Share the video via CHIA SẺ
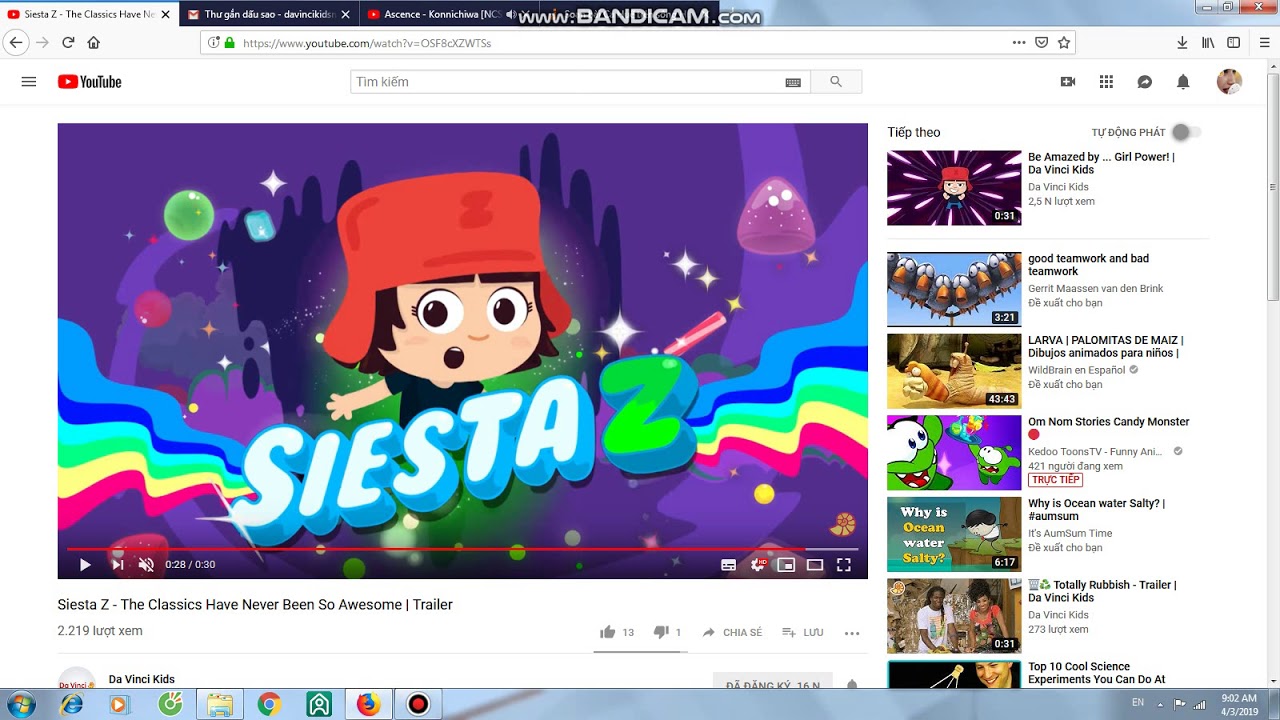 (732, 632)
